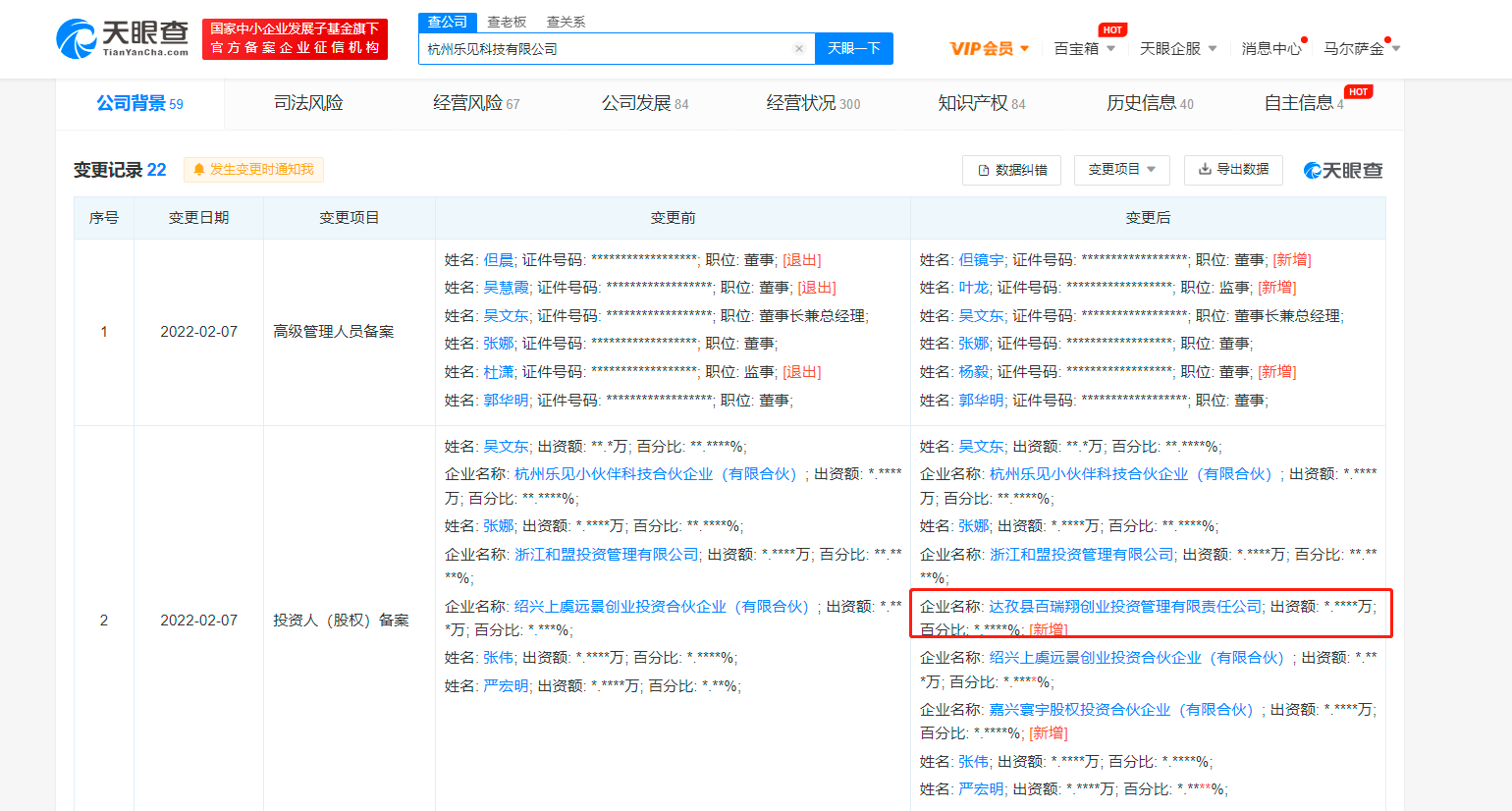This screenshot has height=811, width=1512.
Task: Open 绍兴上虞远景创业投资合伙企业 link in 变更前
Action: pos(662,607)
